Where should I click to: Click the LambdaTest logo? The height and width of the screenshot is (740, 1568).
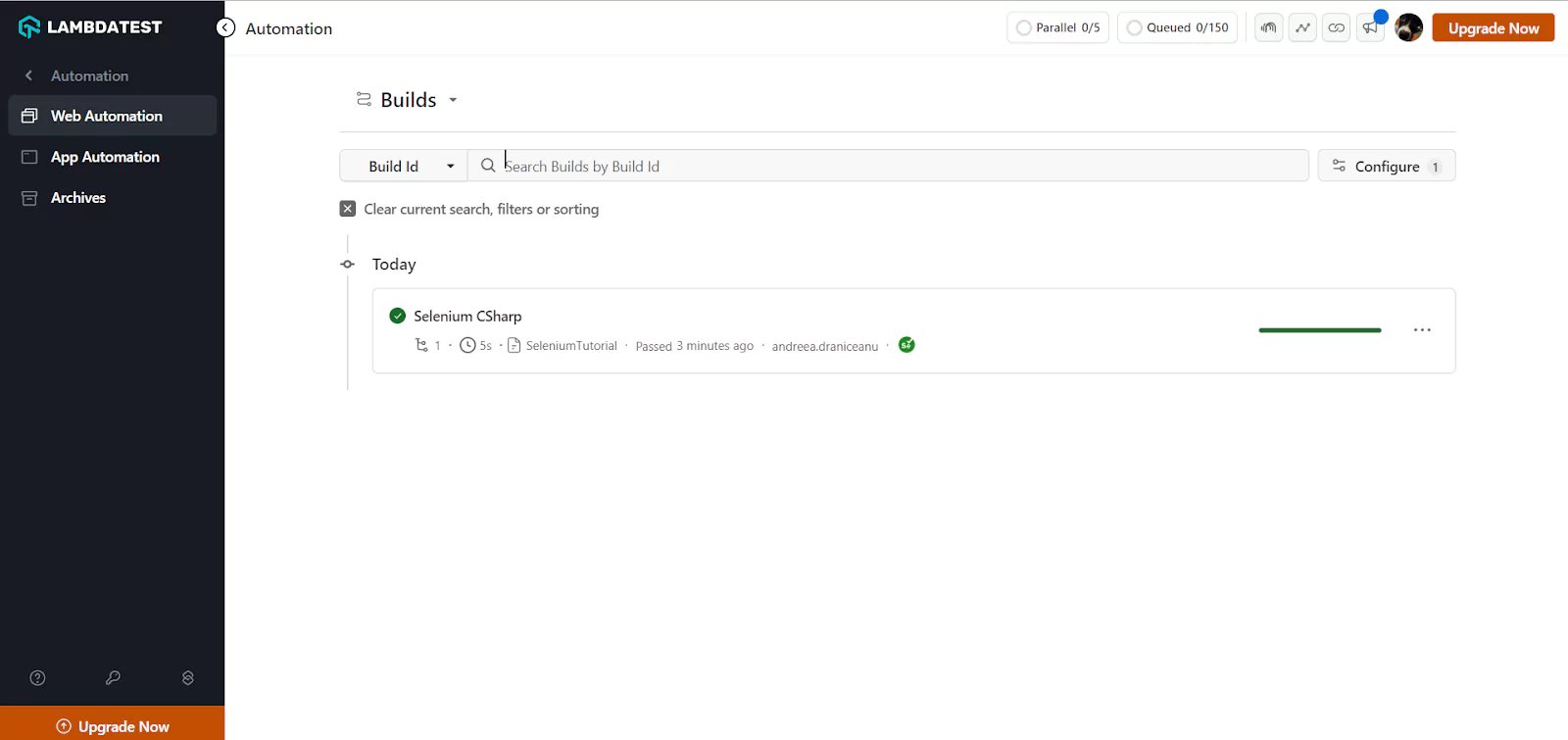point(90,27)
